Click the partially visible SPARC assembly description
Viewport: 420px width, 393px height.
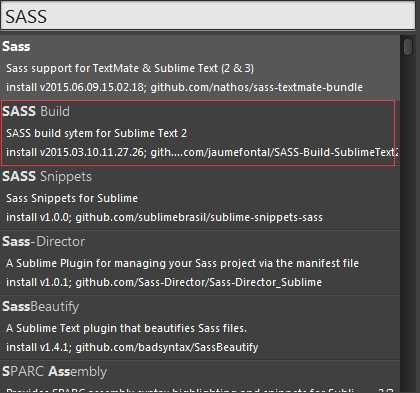pyautogui.click(x=200, y=390)
